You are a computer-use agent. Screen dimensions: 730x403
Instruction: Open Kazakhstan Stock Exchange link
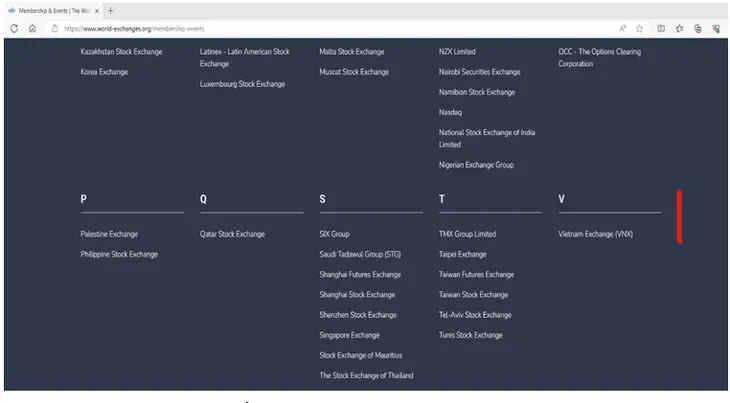(121, 52)
